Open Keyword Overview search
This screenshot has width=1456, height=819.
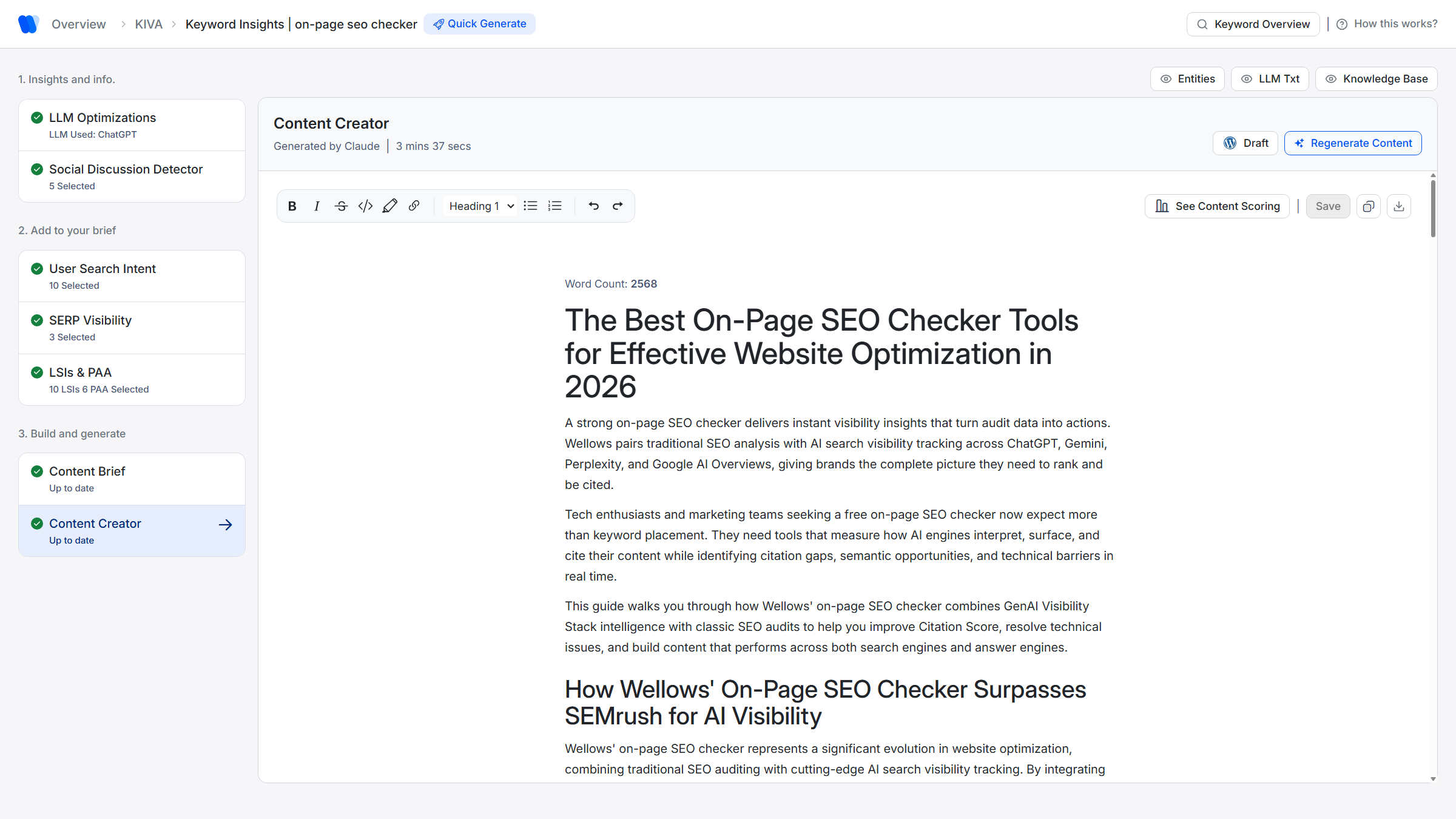[1253, 24]
